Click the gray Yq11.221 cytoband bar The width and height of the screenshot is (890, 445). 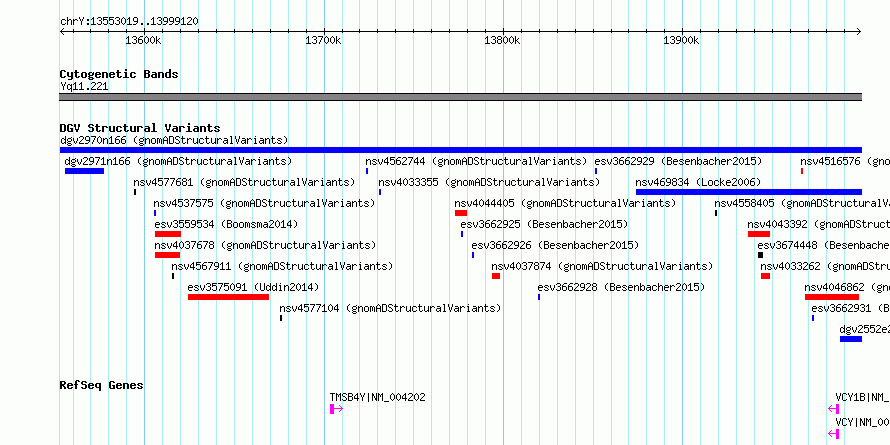461,97
